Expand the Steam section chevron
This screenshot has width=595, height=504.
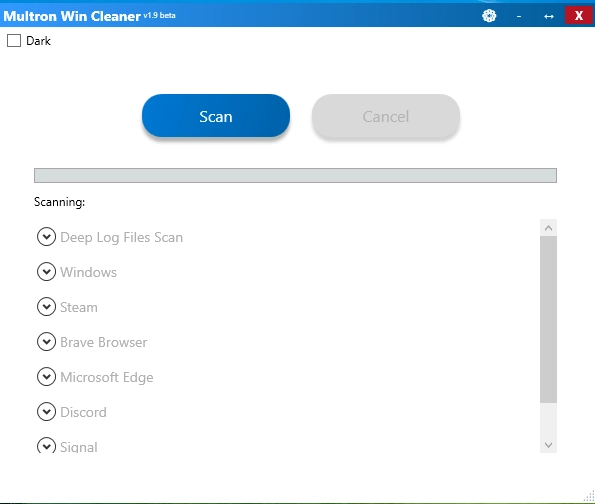46,307
